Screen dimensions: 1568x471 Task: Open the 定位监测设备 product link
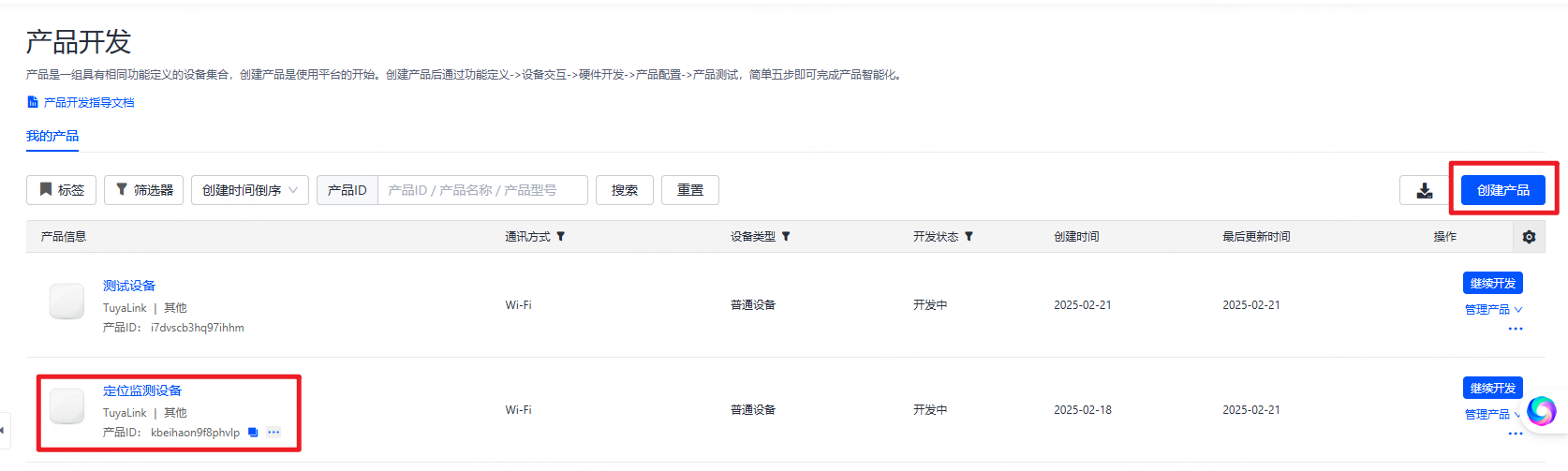pos(142,390)
